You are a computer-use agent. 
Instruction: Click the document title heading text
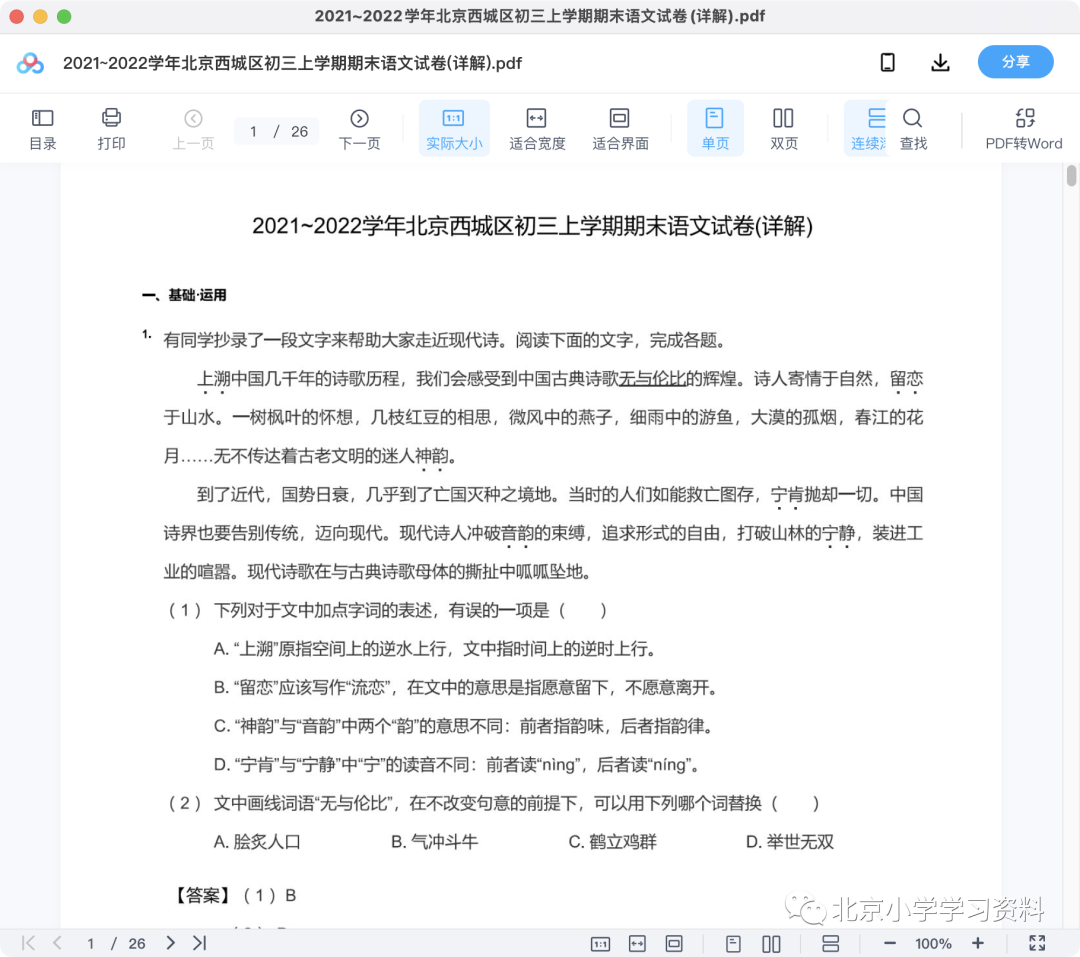coord(532,226)
